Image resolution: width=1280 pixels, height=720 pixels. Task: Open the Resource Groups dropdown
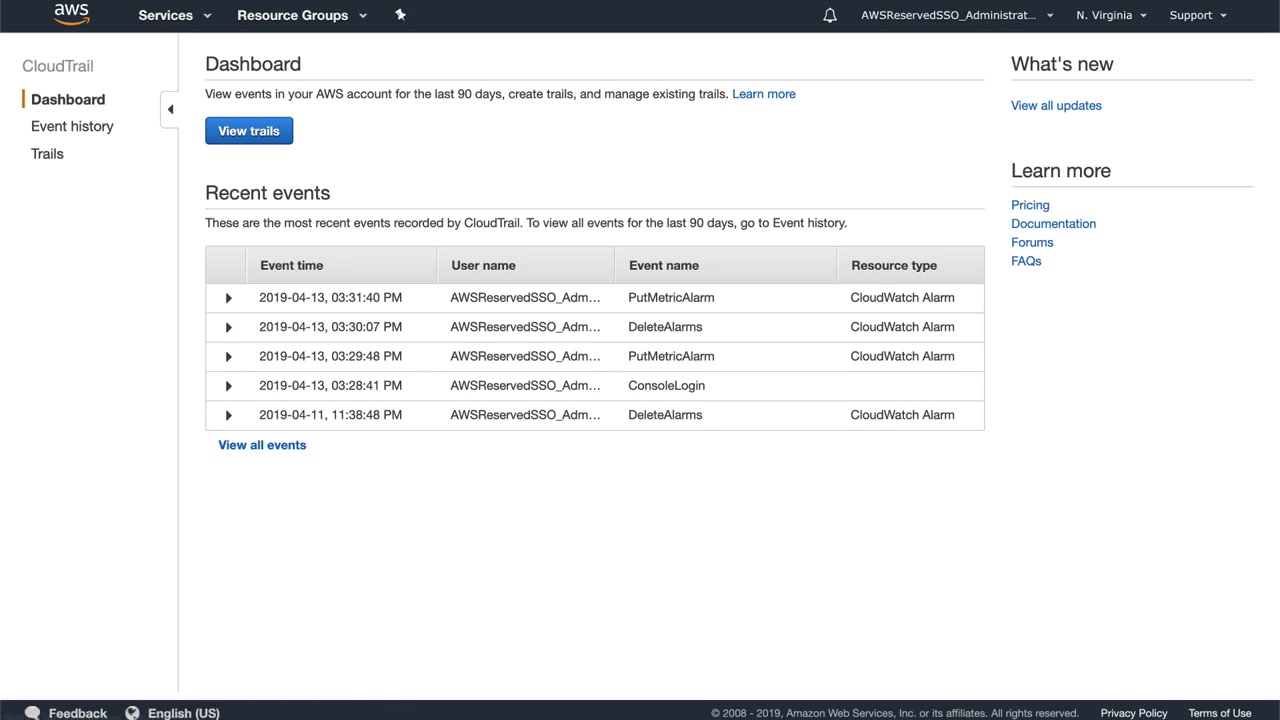301,15
